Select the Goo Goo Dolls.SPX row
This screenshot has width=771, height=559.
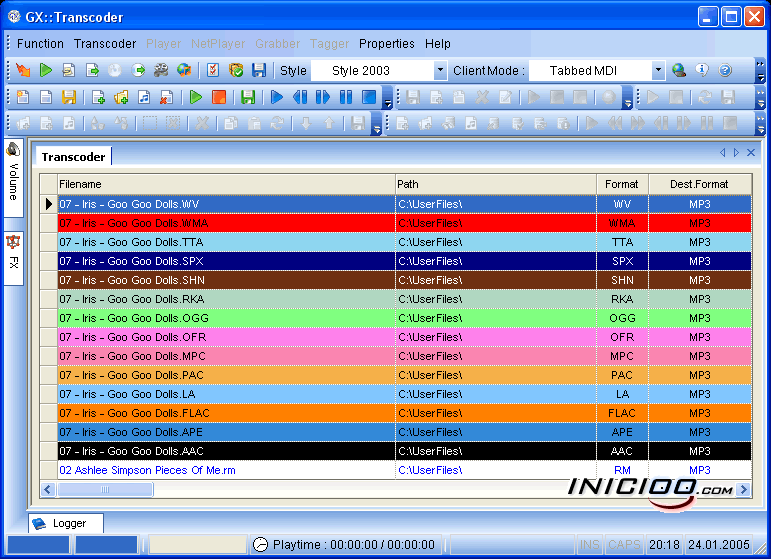point(404,261)
